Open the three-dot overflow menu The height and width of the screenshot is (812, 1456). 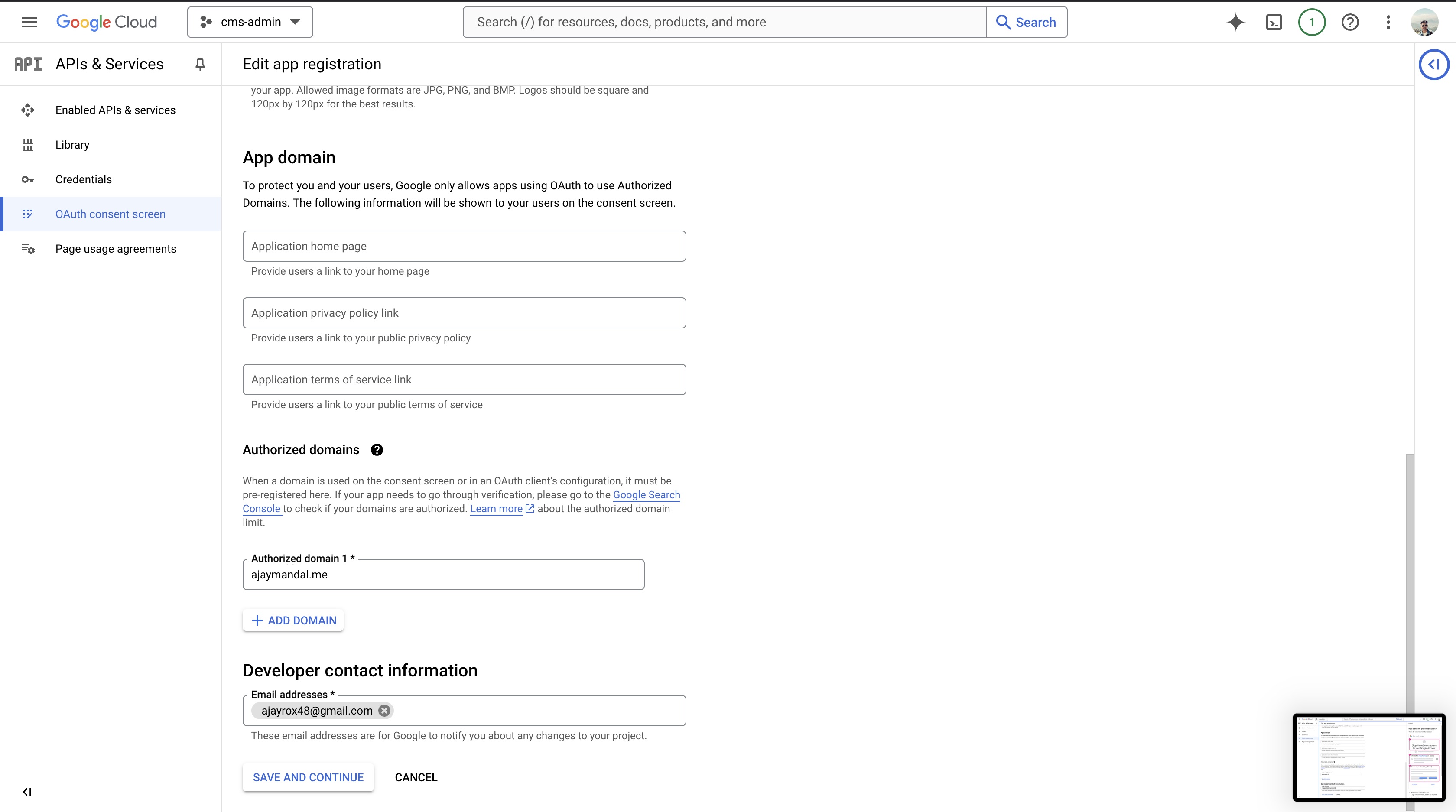coord(1389,22)
